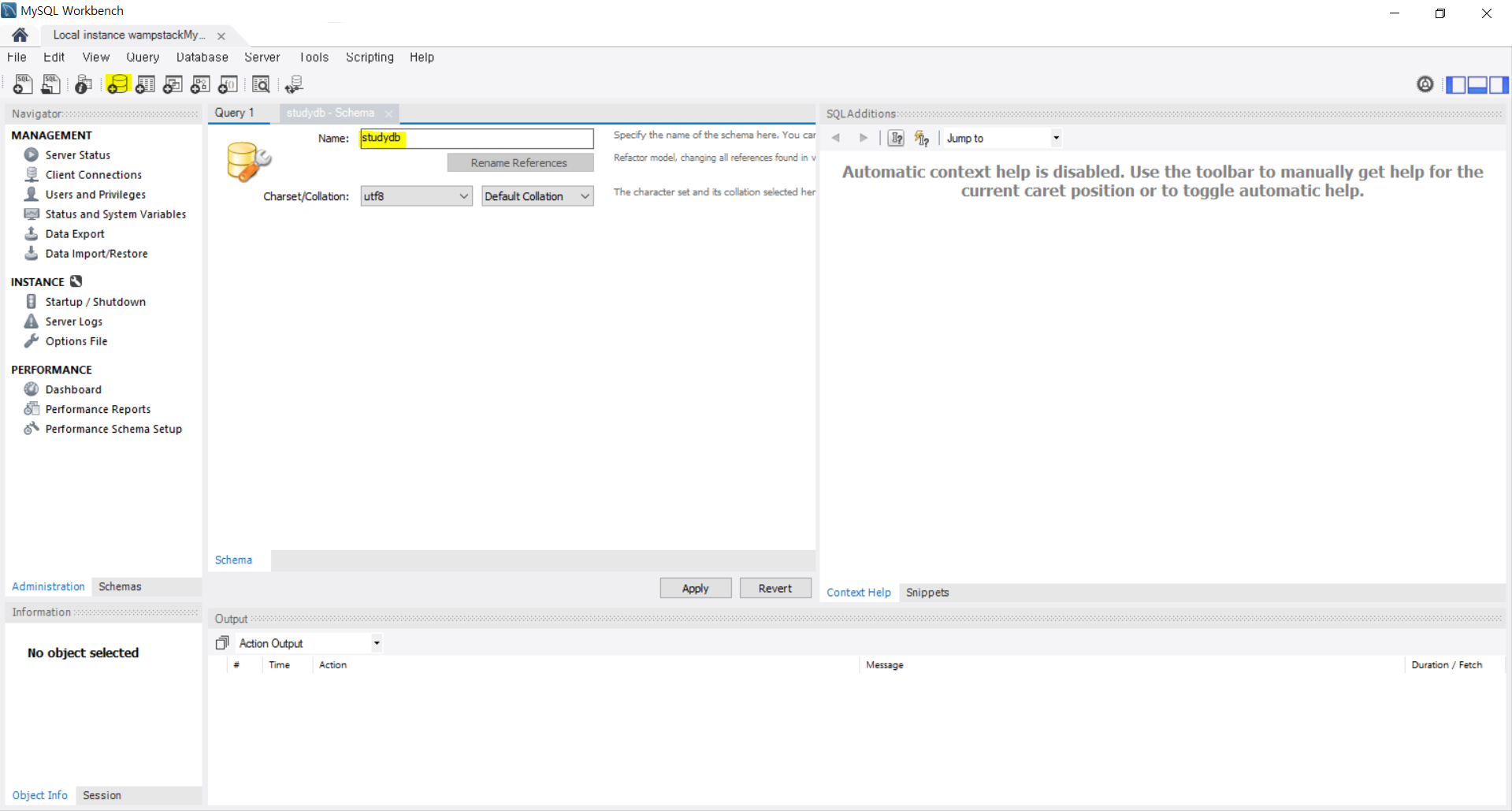Click the create new function icon
This screenshot has height=811, width=1512.
(228, 84)
